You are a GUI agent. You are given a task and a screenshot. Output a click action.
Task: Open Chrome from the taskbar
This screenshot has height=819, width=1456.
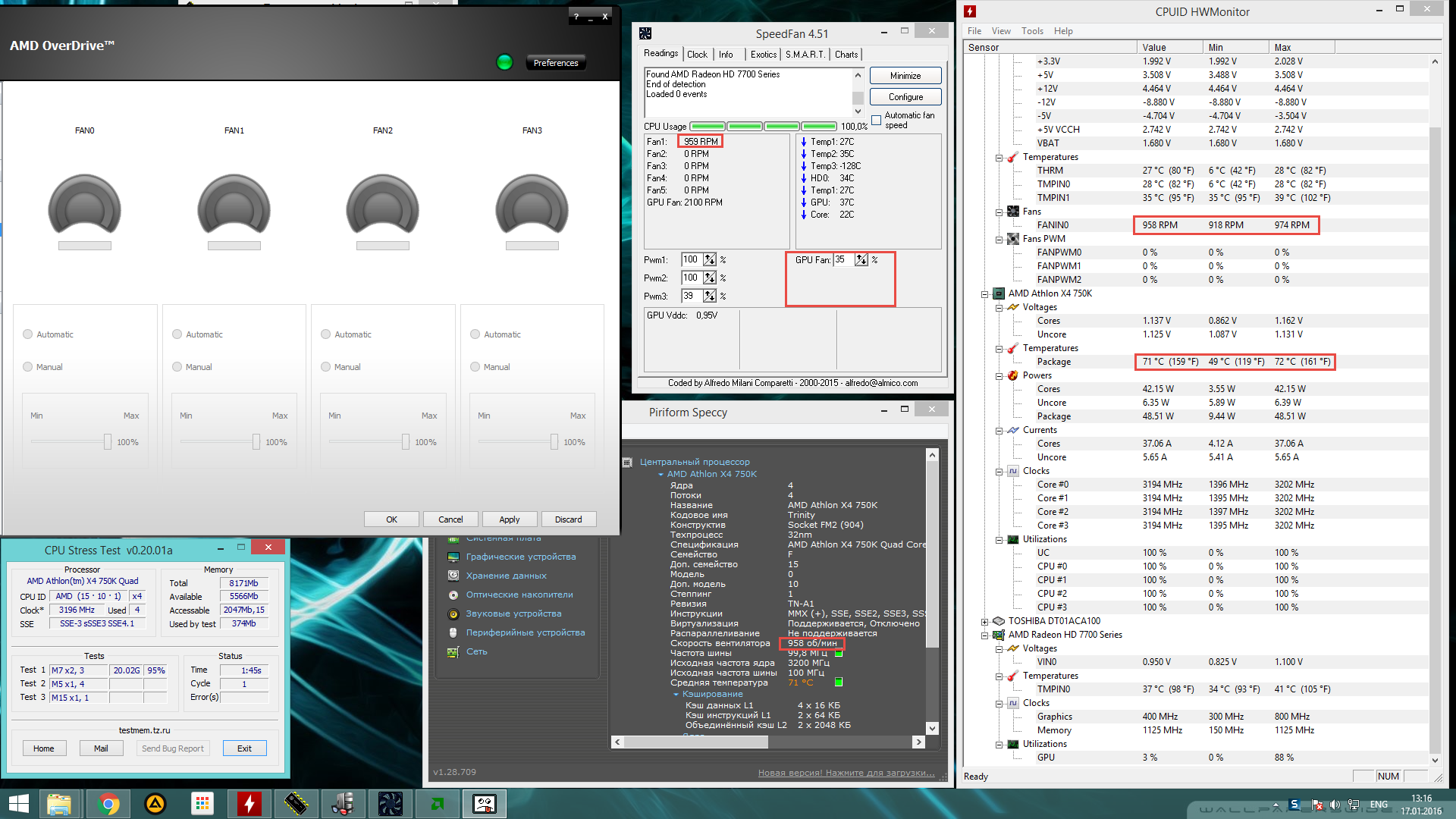(x=108, y=804)
